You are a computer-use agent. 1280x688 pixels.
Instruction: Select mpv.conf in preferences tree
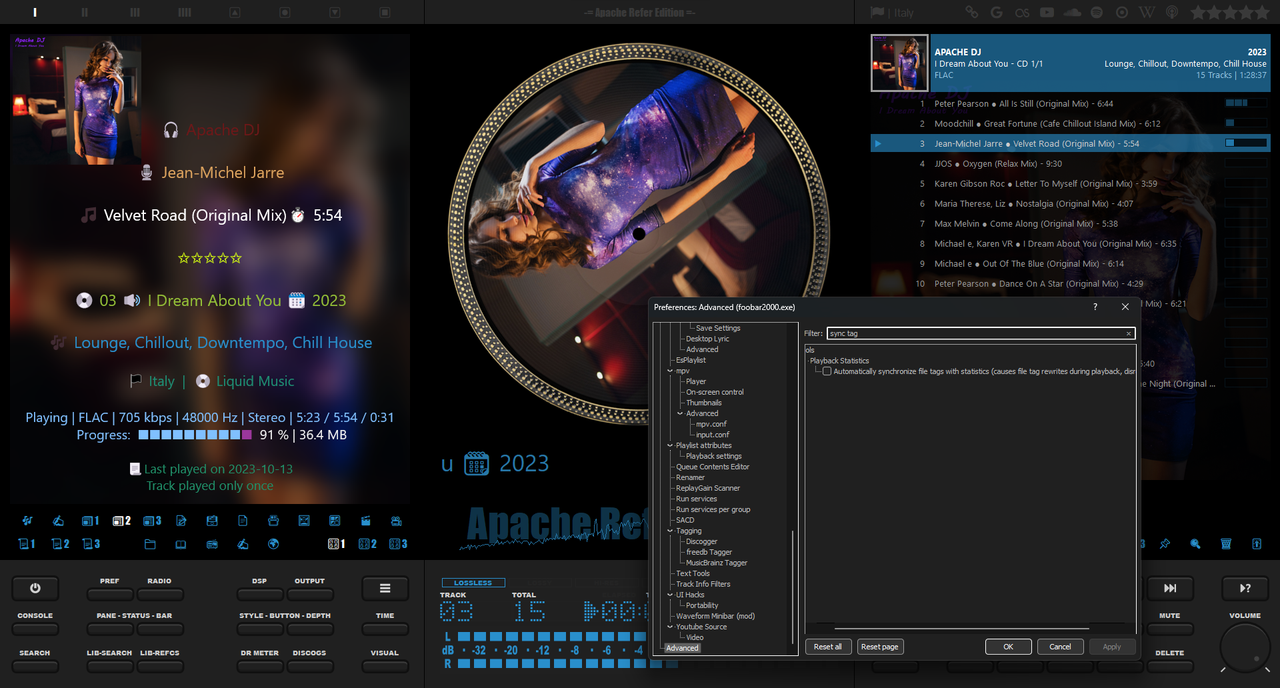[x=712, y=424]
